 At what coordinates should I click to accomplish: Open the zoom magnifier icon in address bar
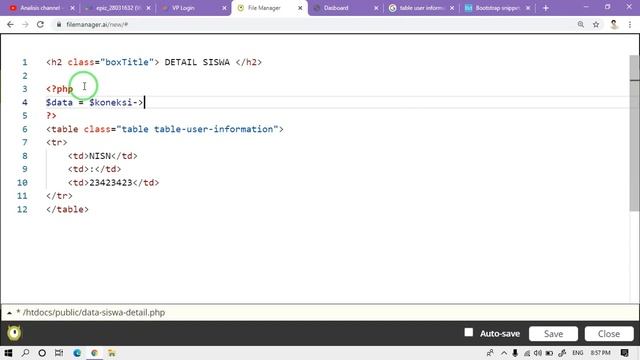(x=580, y=24)
